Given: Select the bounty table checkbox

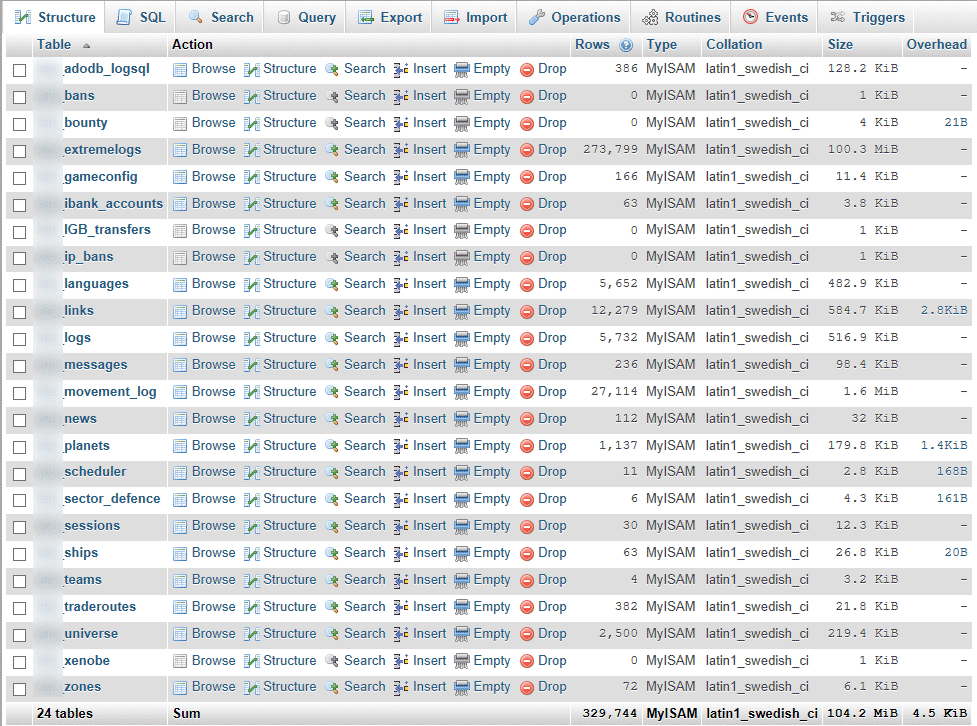Looking at the screenshot, I should click(19, 124).
